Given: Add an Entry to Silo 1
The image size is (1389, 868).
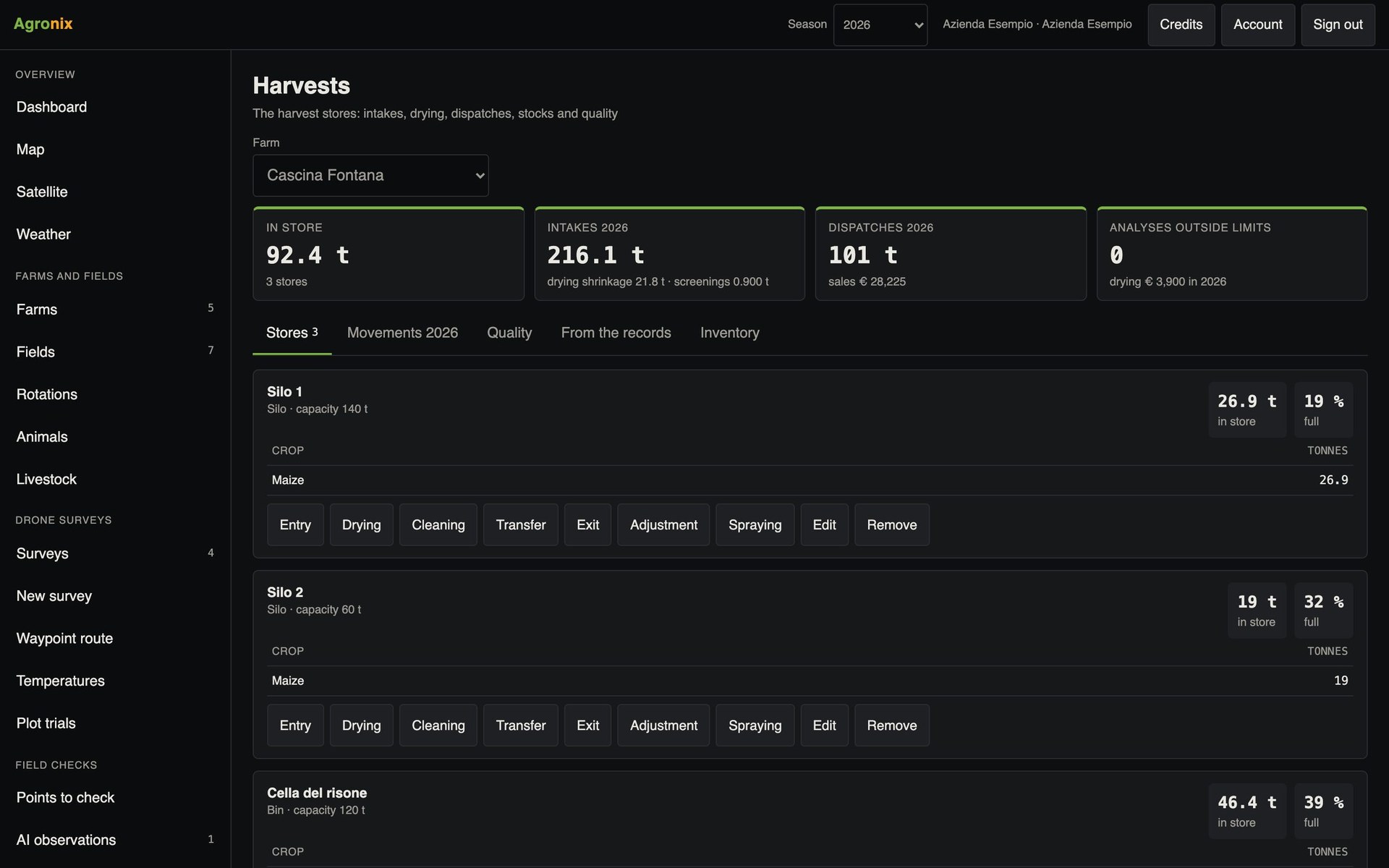Looking at the screenshot, I should (295, 524).
